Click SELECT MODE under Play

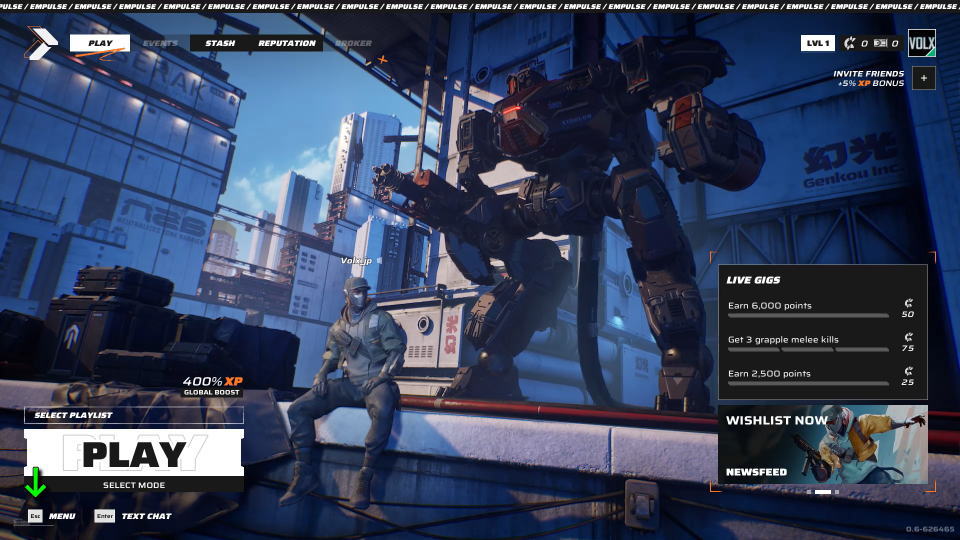click(133, 485)
